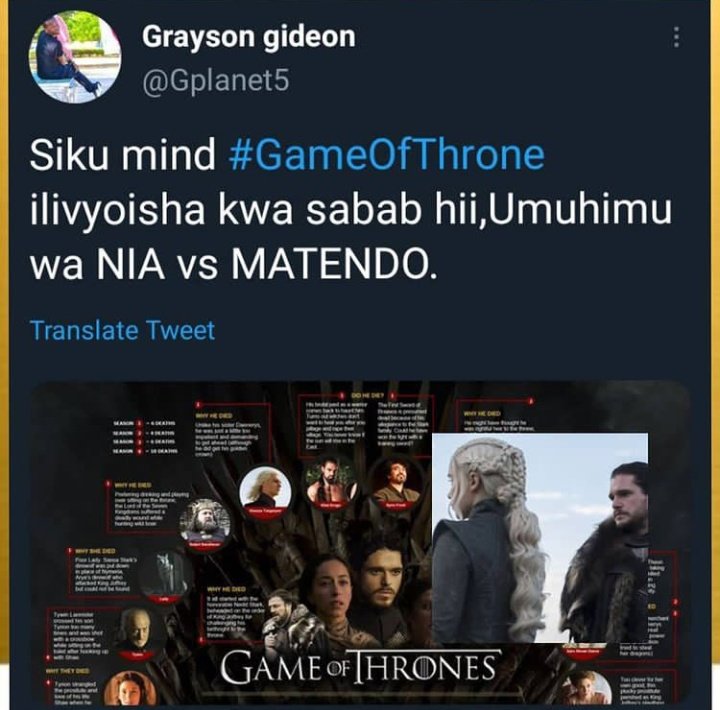720x710 pixels.
Task: Tap the dark-haired woman at the poster's center
Action: [x=327, y=597]
